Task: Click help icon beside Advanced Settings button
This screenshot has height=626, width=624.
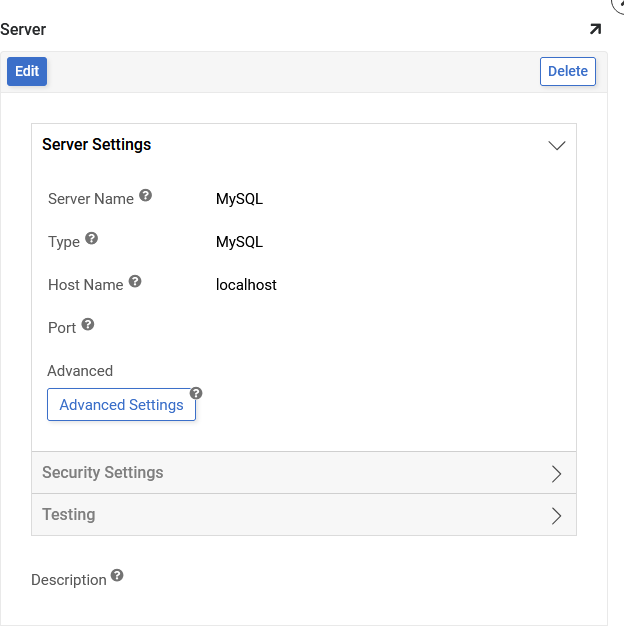Action: coord(196,393)
